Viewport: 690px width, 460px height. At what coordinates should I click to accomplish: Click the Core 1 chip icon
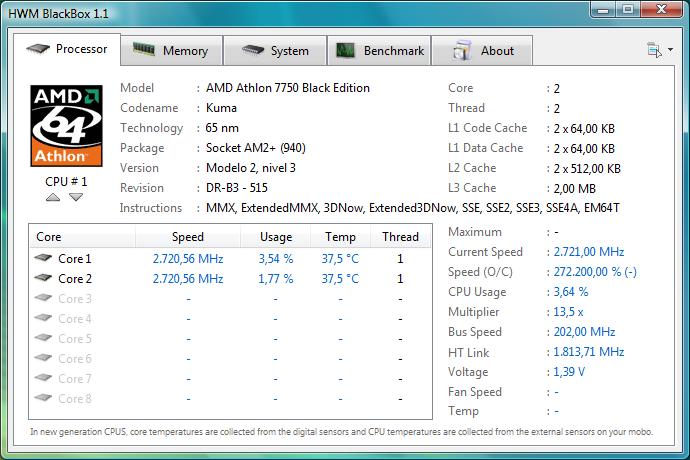[44, 258]
